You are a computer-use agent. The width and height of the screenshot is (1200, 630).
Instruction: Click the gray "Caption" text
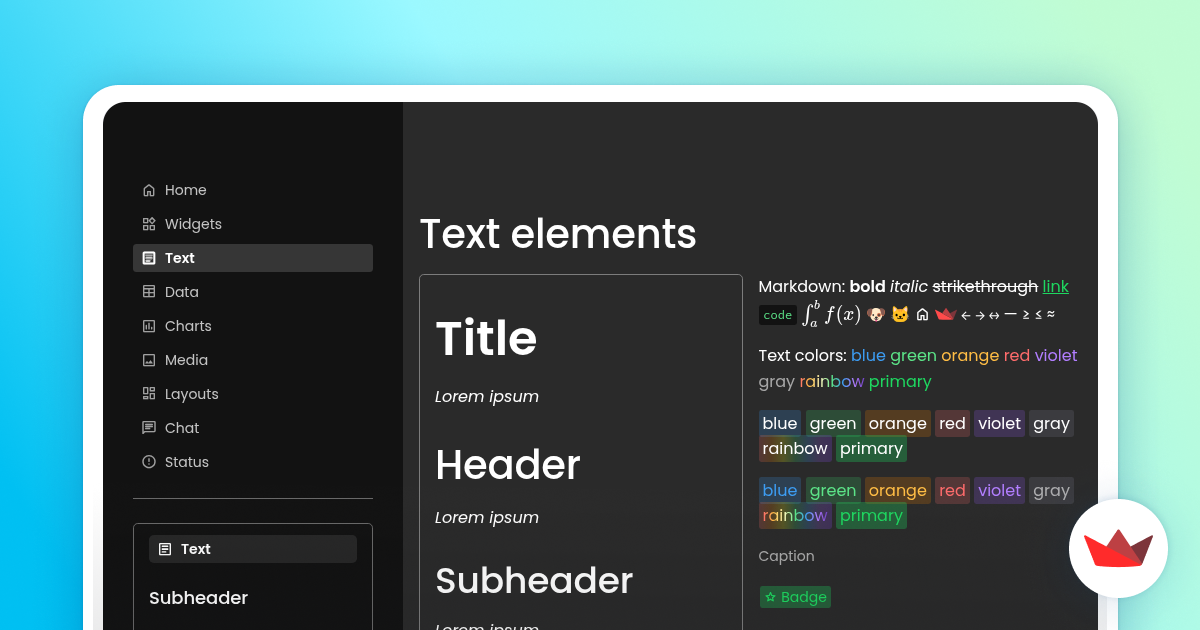[x=786, y=556]
